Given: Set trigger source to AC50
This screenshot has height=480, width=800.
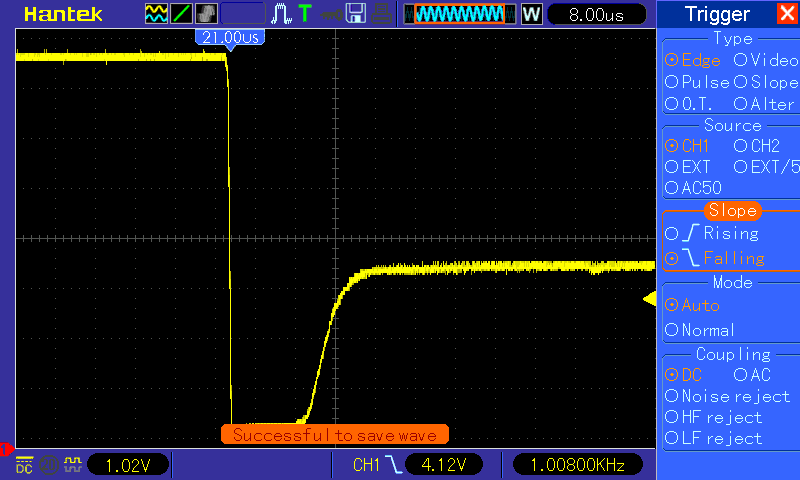Looking at the screenshot, I should click(x=693, y=188).
